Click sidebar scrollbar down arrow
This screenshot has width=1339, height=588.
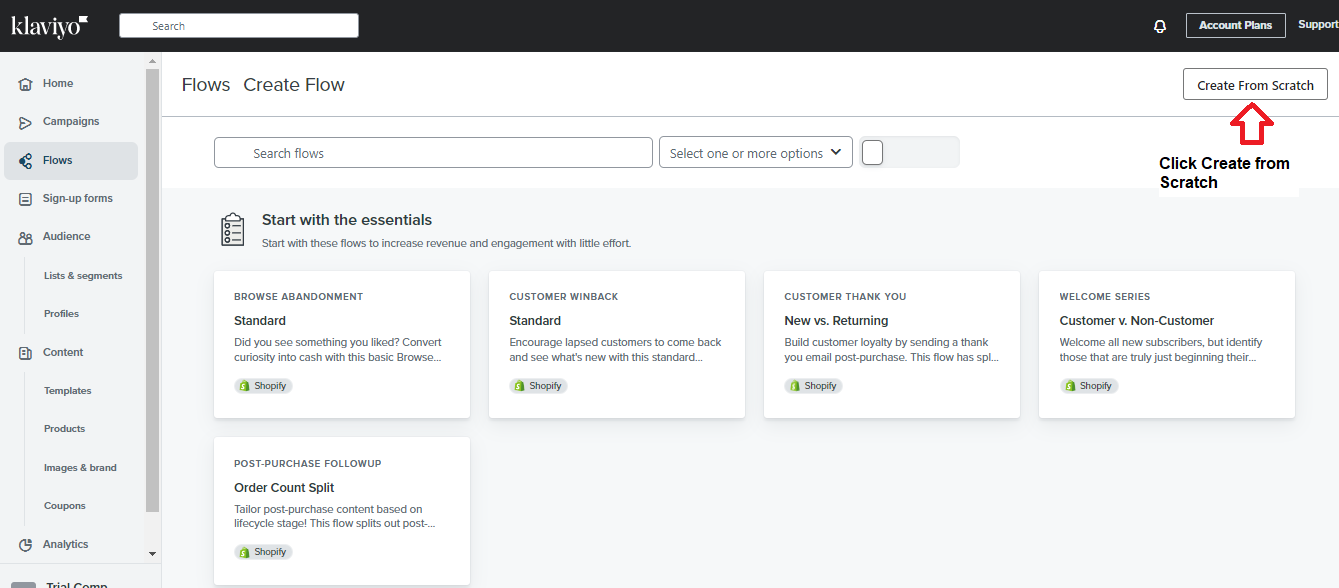pyautogui.click(x=152, y=553)
